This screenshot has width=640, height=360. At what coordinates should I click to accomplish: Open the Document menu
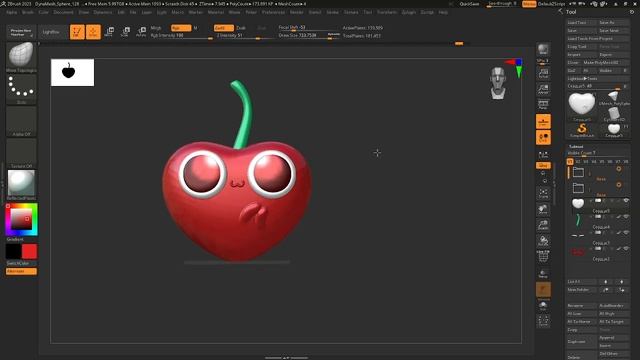(63, 12)
